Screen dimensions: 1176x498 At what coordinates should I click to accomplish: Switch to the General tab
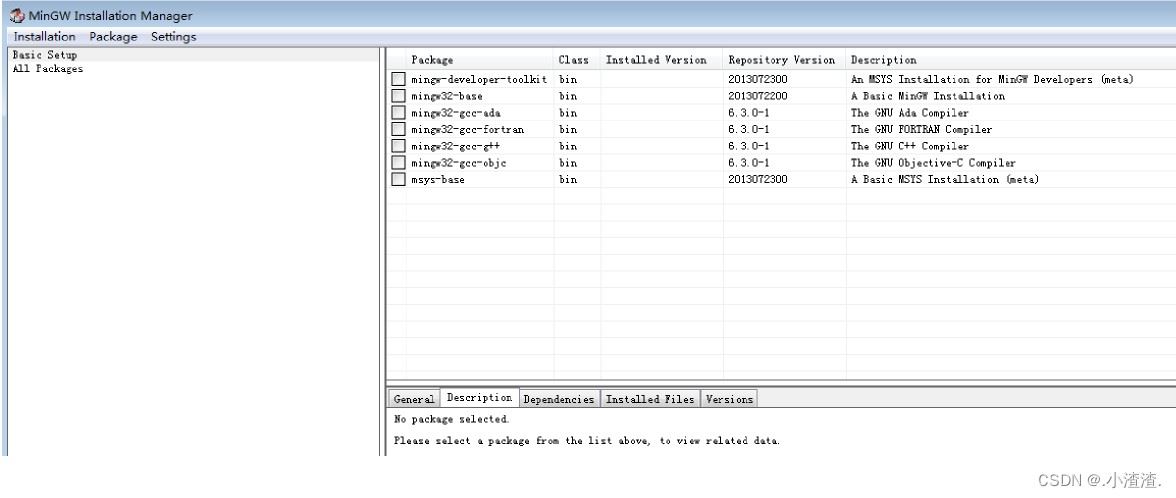coord(414,399)
